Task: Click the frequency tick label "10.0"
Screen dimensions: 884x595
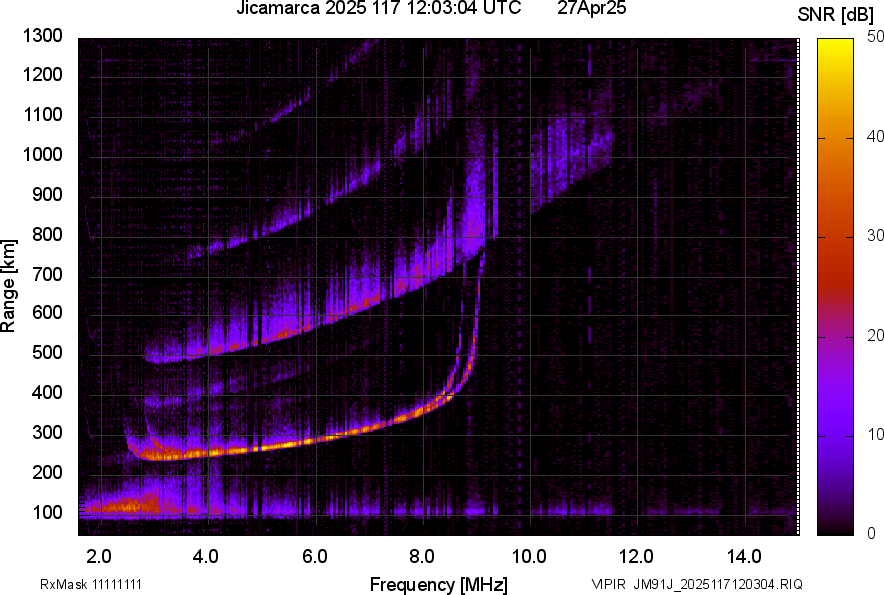Action: [529, 557]
